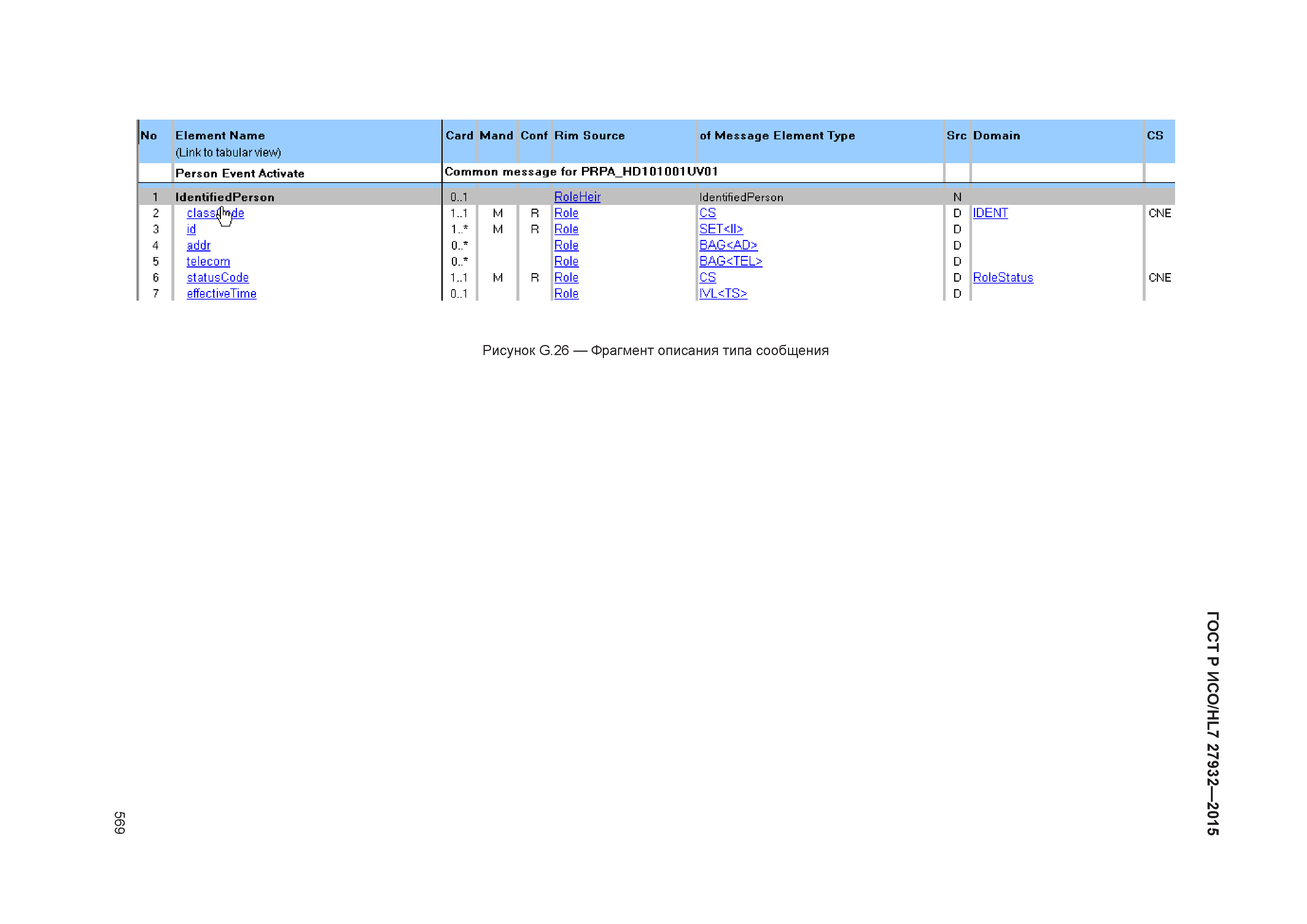Click the 'ГОСТ Р ИСО/HL7 27932—2015' header
The height and width of the screenshot is (924, 1307).
click(x=1212, y=724)
